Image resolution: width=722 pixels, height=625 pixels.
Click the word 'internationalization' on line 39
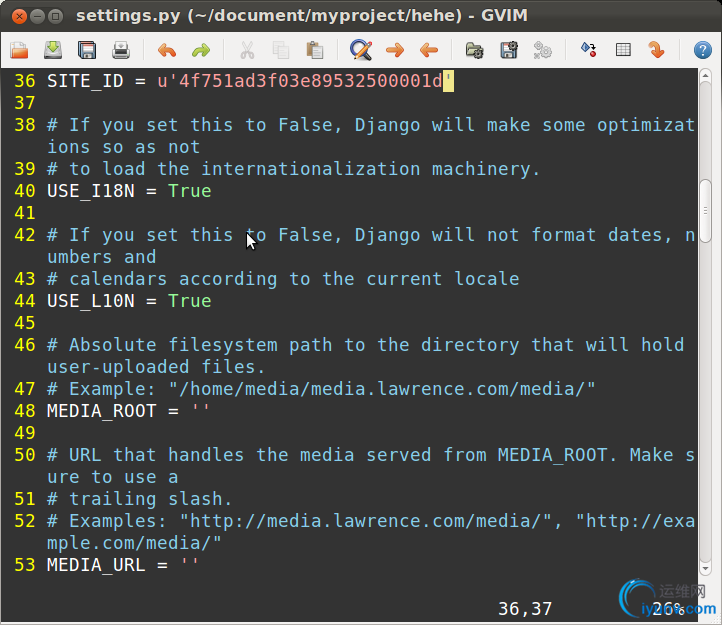[311, 169]
